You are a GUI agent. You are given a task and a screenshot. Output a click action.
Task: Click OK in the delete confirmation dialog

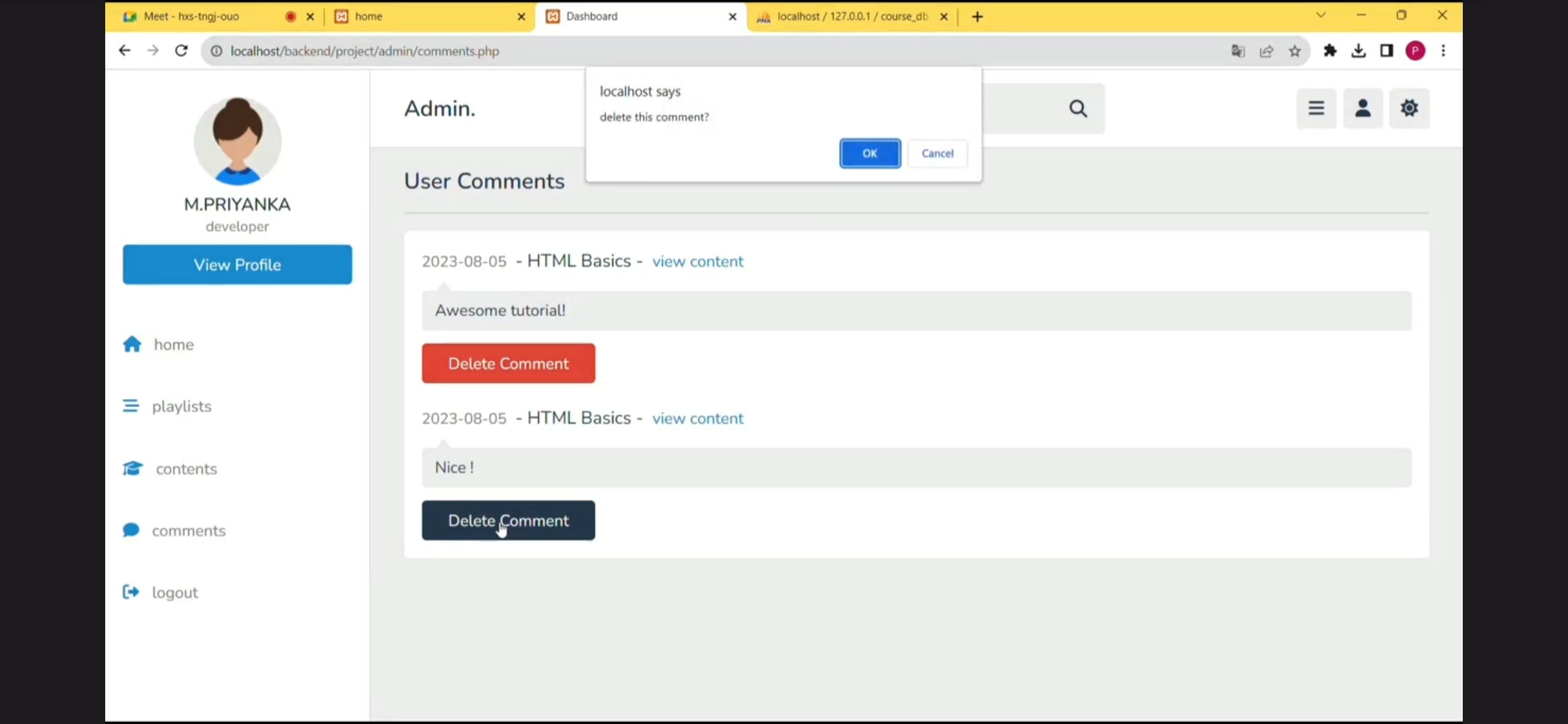click(x=870, y=154)
